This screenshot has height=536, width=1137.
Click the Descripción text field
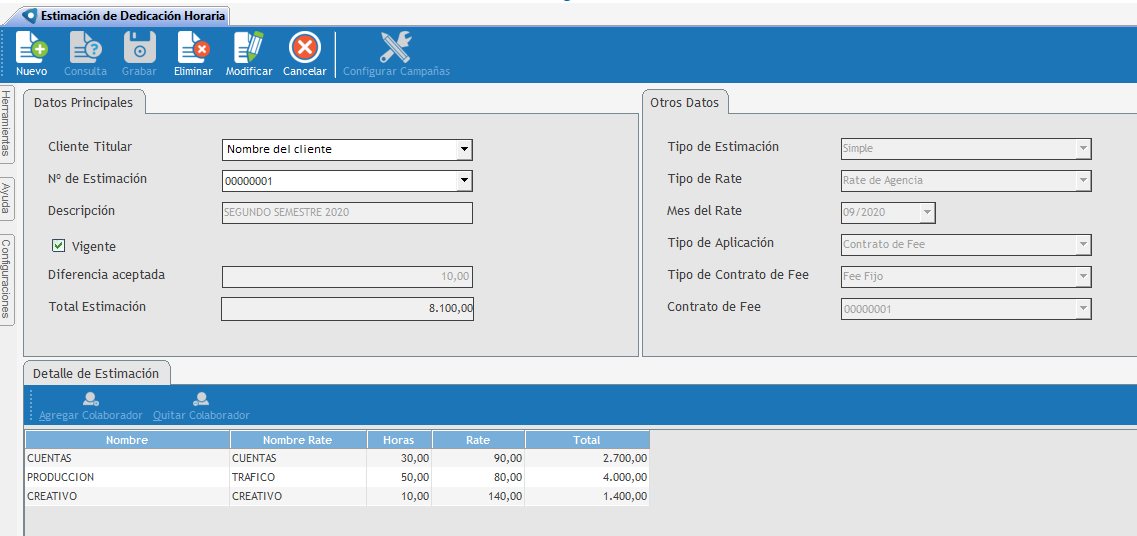(x=347, y=213)
